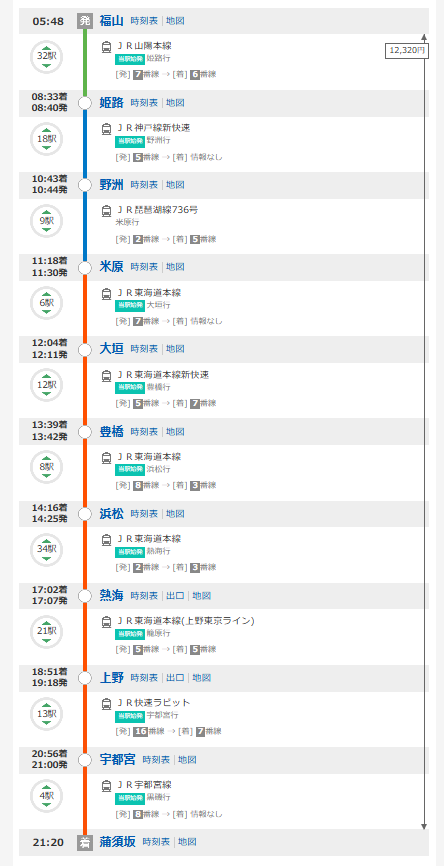Expand the 34駅 stops after 浜松
Screen dimensions: 444x866
(46, 550)
